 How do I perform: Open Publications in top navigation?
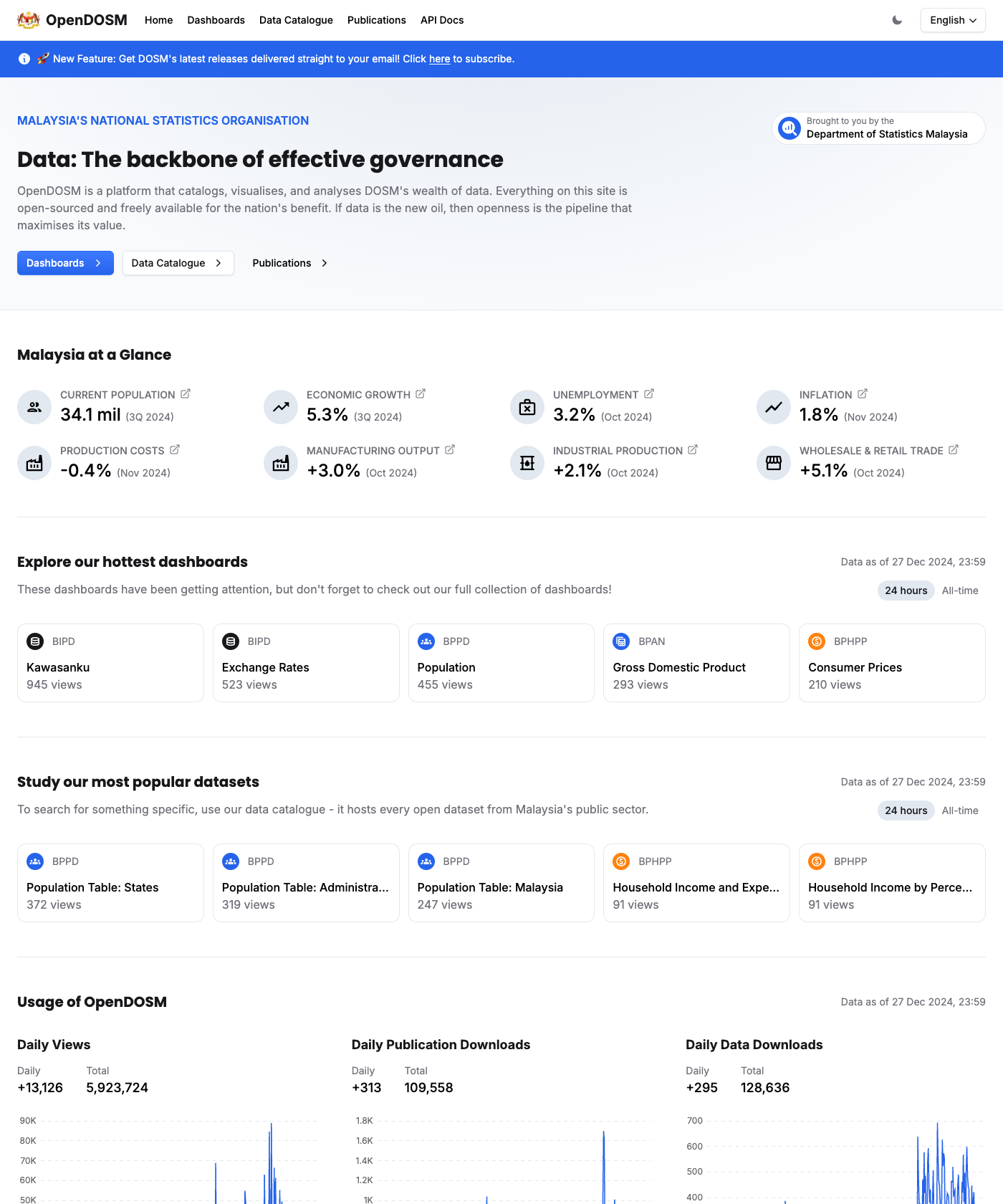pyautogui.click(x=376, y=20)
